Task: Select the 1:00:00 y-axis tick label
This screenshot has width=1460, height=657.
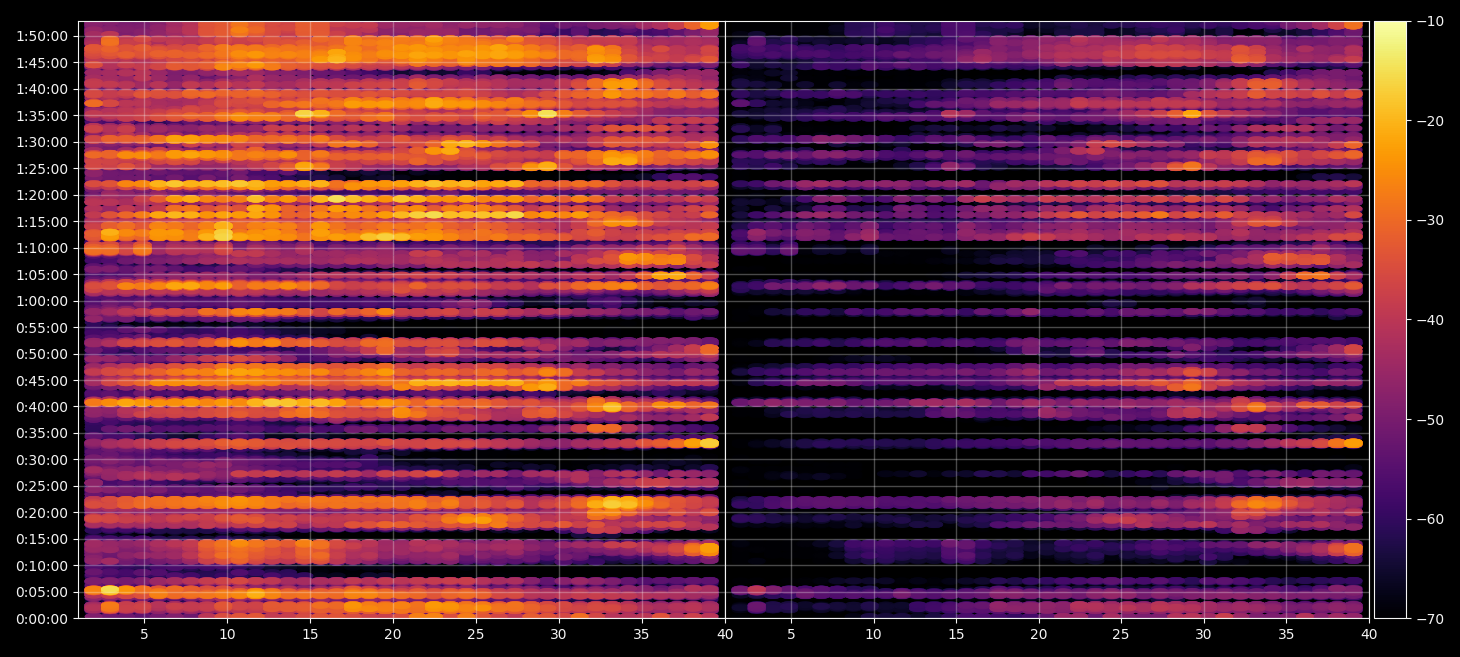Action: (x=42, y=300)
